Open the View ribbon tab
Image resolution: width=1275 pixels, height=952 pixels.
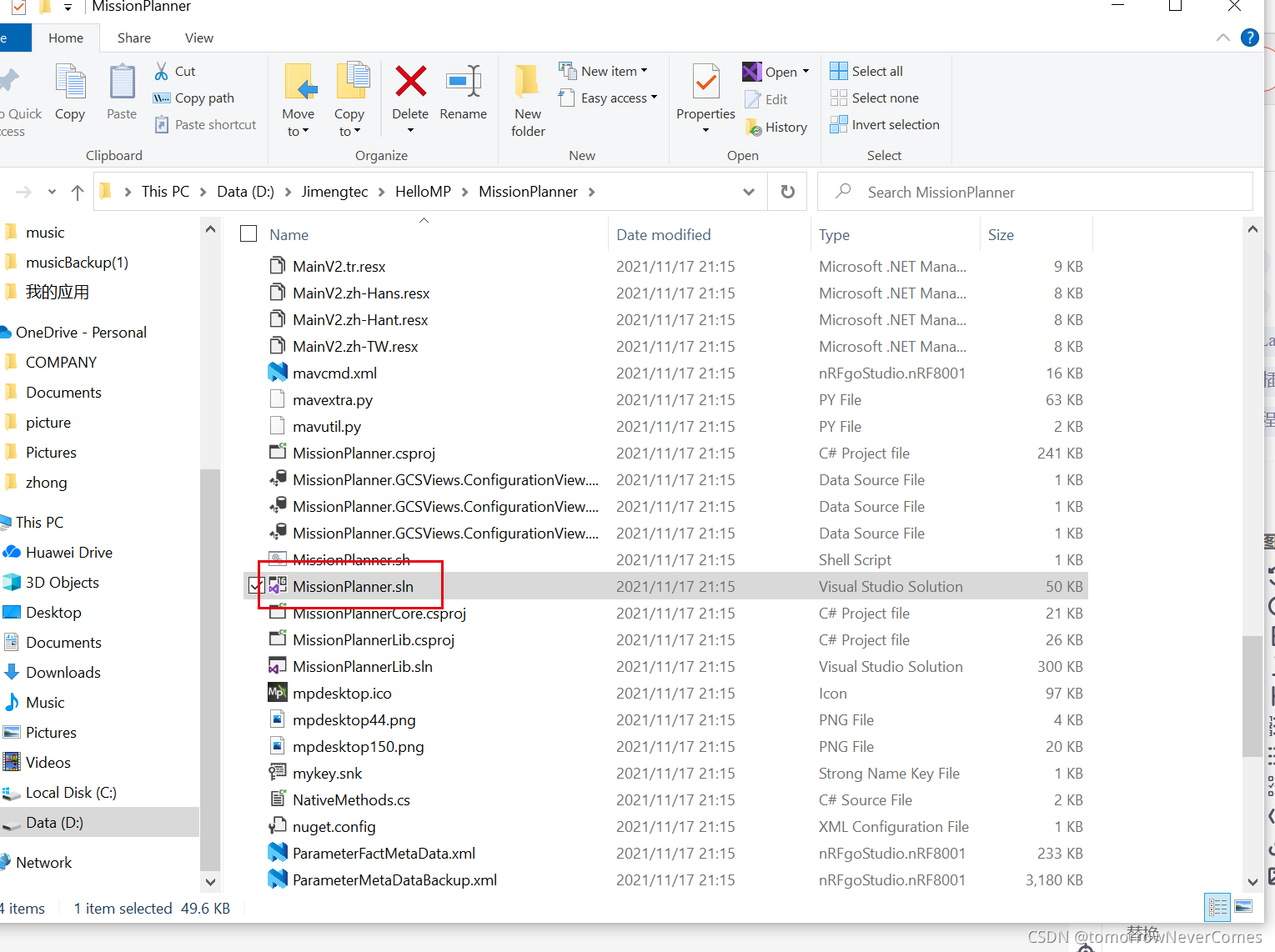pos(199,38)
